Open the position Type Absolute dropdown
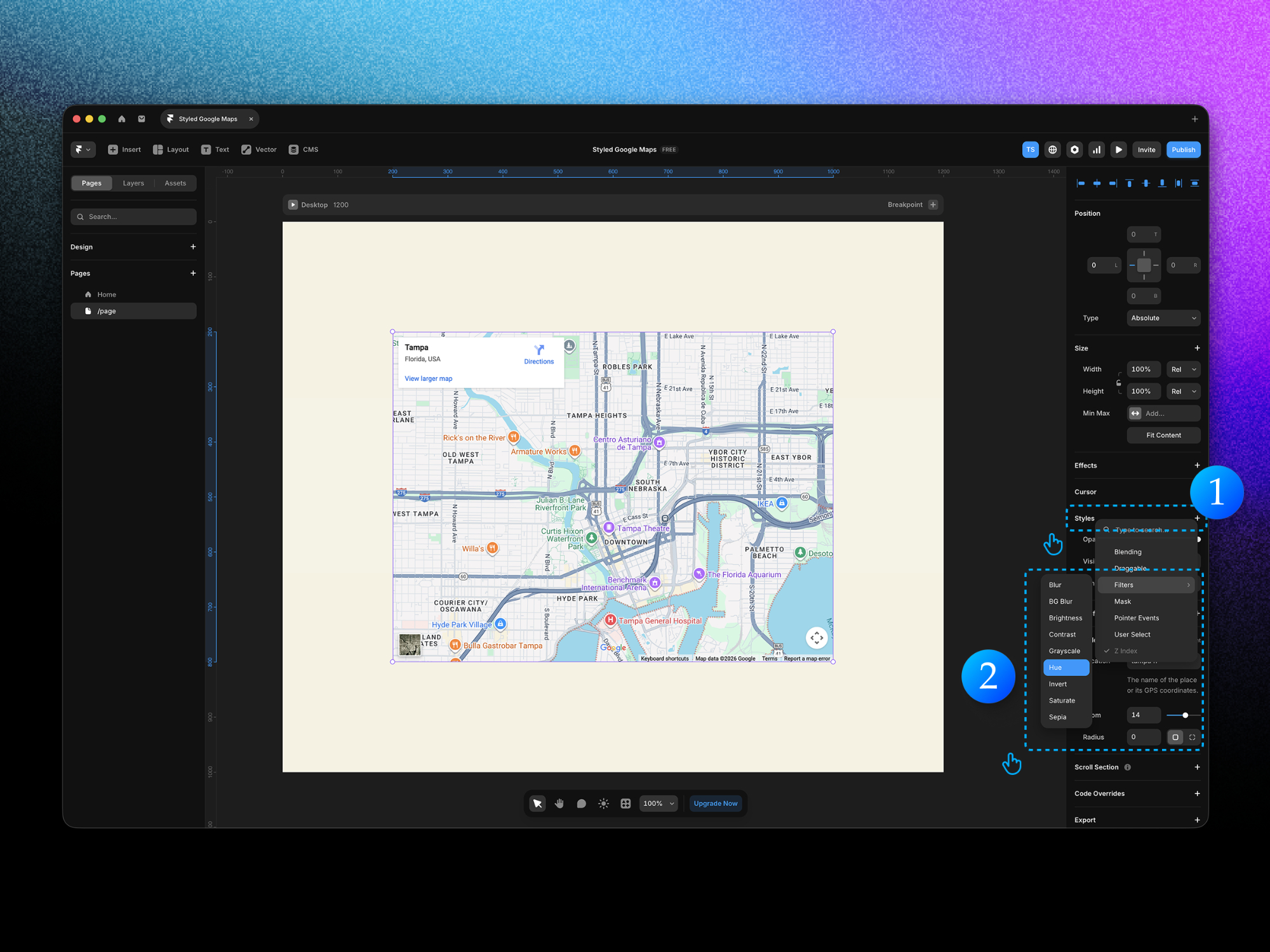The width and height of the screenshot is (1270, 952). point(1163,318)
